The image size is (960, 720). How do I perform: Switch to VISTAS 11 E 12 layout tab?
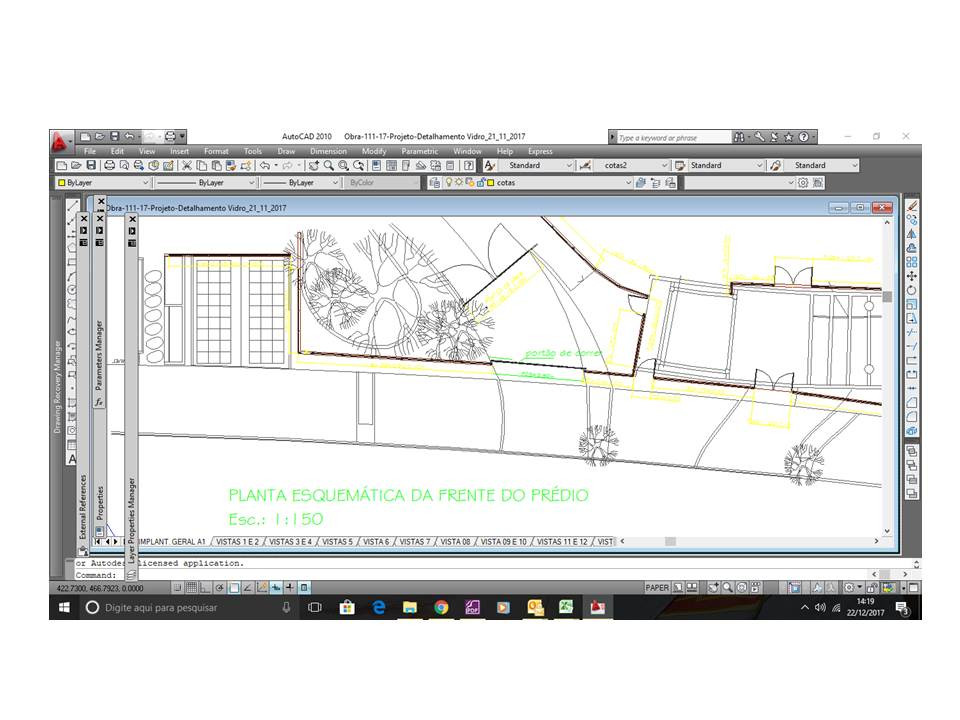click(562, 542)
